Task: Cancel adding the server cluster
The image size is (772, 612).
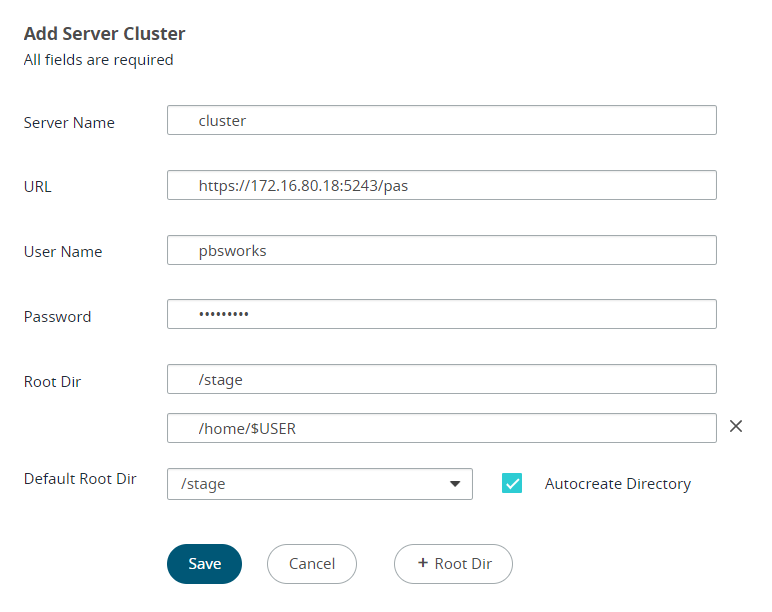Action: click(x=311, y=564)
